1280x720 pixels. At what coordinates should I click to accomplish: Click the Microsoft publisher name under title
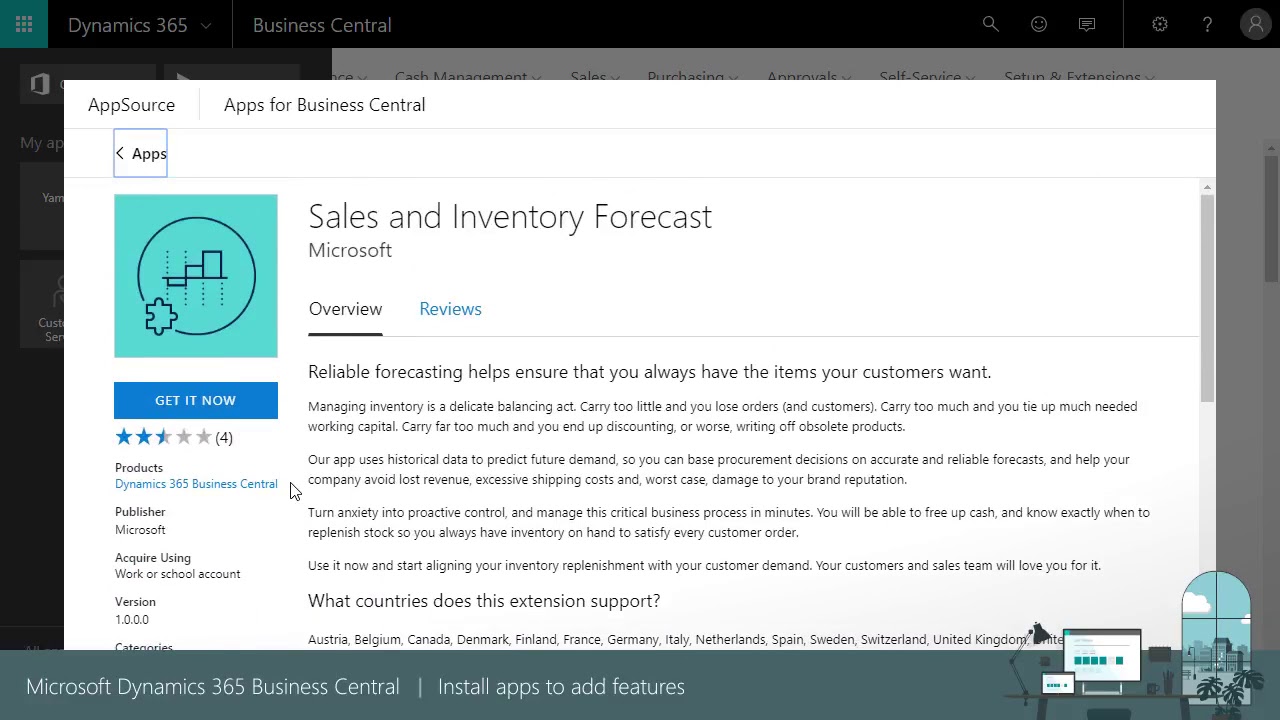point(350,250)
